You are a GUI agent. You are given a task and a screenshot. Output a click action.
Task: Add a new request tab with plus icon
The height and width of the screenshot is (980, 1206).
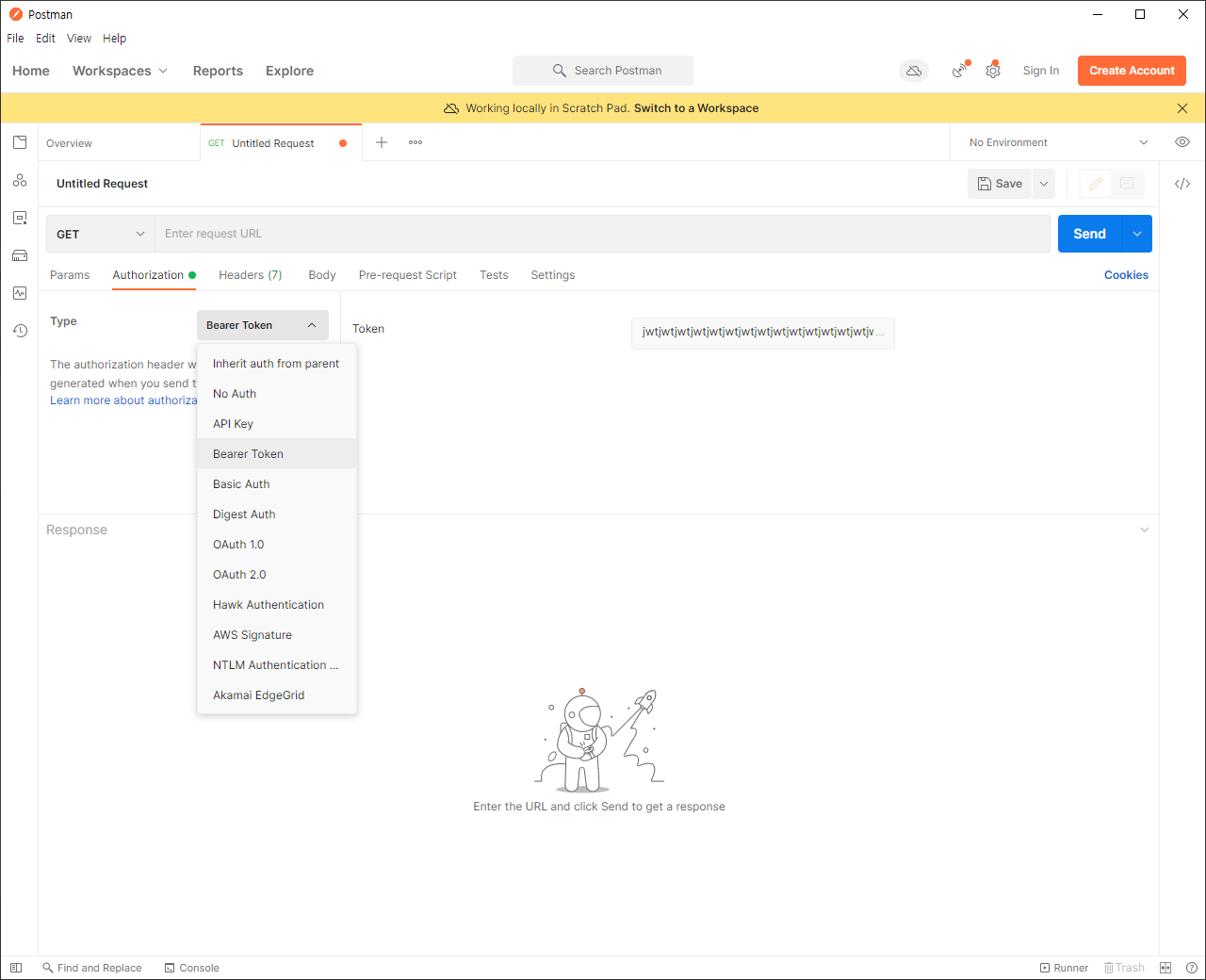(382, 142)
